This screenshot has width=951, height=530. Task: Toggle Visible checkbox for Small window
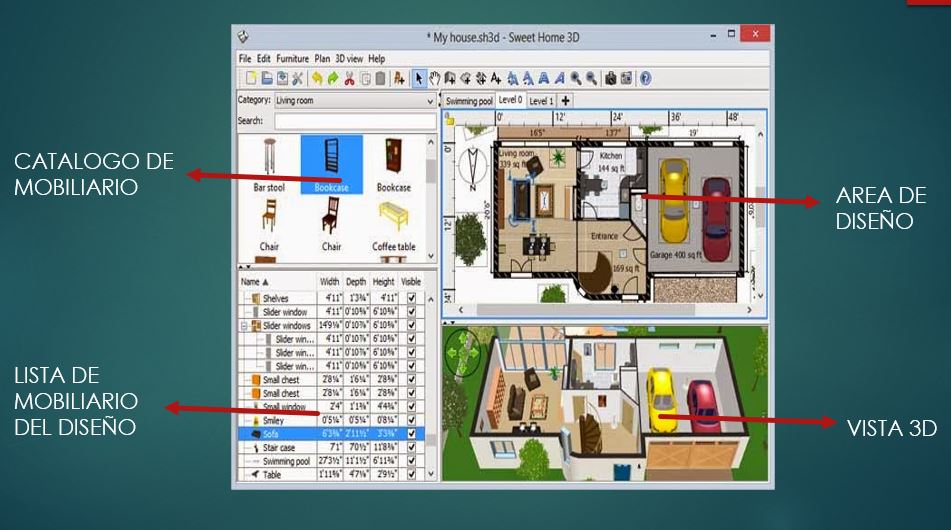click(412, 406)
